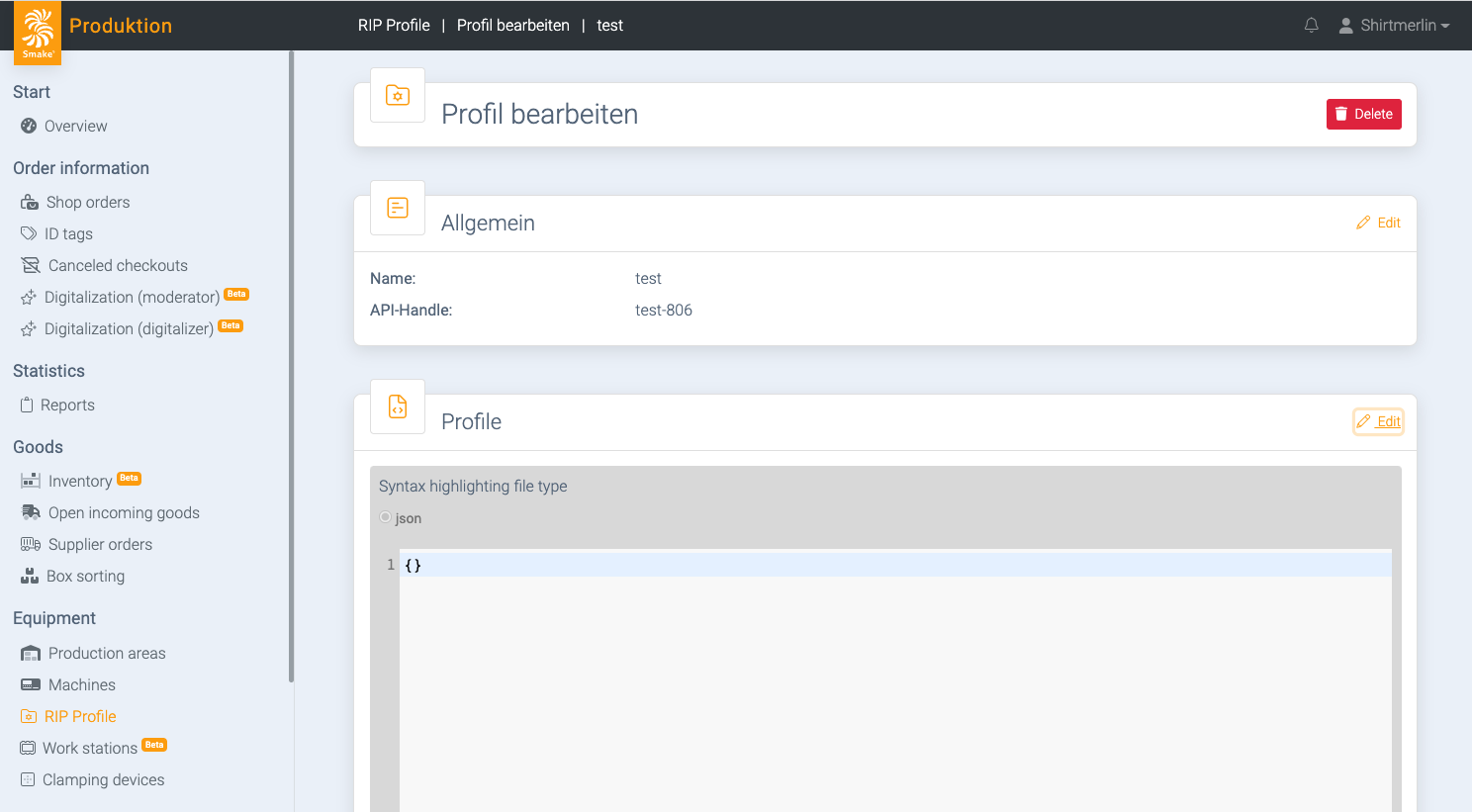The width and height of the screenshot is (1472, 812).
Task: Click the Digitalization (digitalizer) sparkle icon
Action: pos(29,328)
